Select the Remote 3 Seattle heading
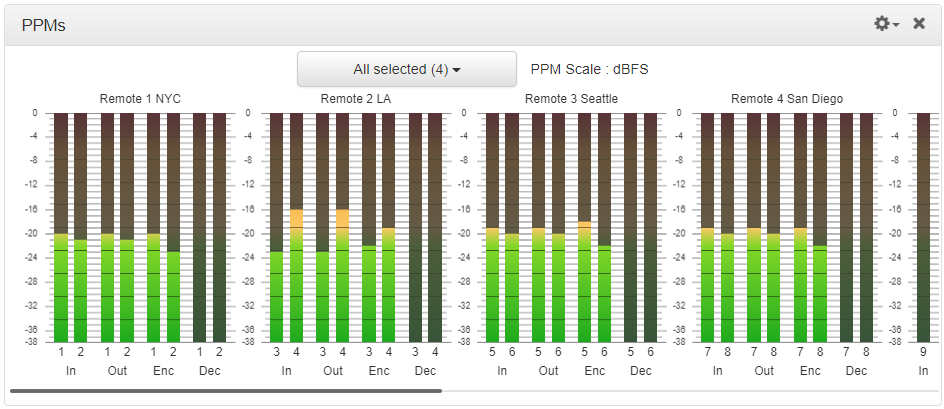This screenshot has width=944, height=409. (571, 99)
